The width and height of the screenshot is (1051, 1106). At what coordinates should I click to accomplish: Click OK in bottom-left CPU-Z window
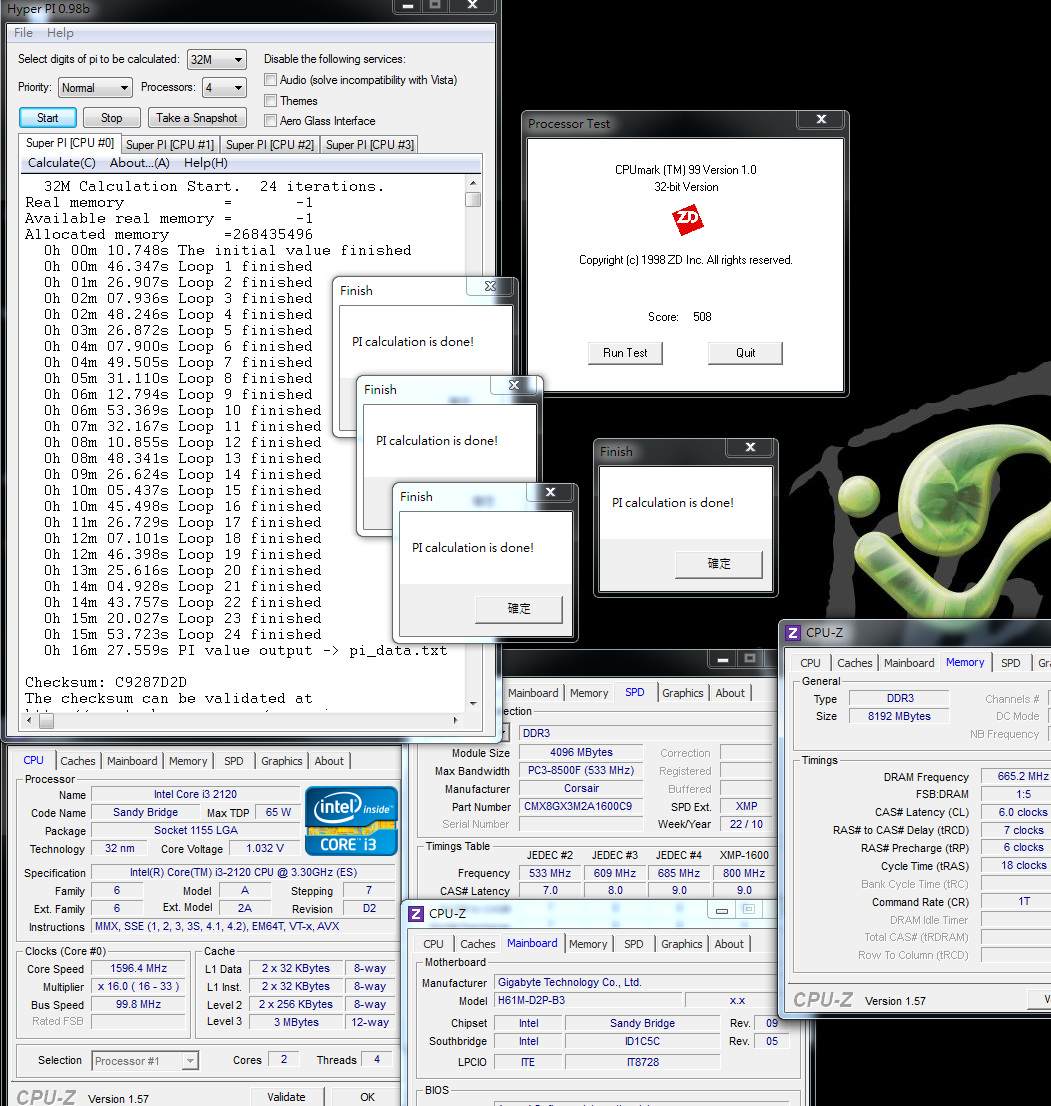click(x=367, y=1097)
